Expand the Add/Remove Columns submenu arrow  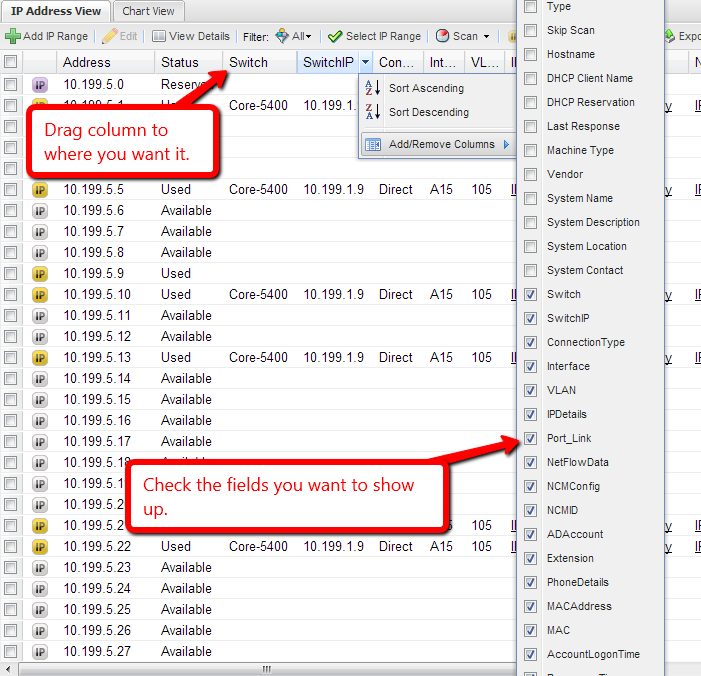(x=507, y=144)
